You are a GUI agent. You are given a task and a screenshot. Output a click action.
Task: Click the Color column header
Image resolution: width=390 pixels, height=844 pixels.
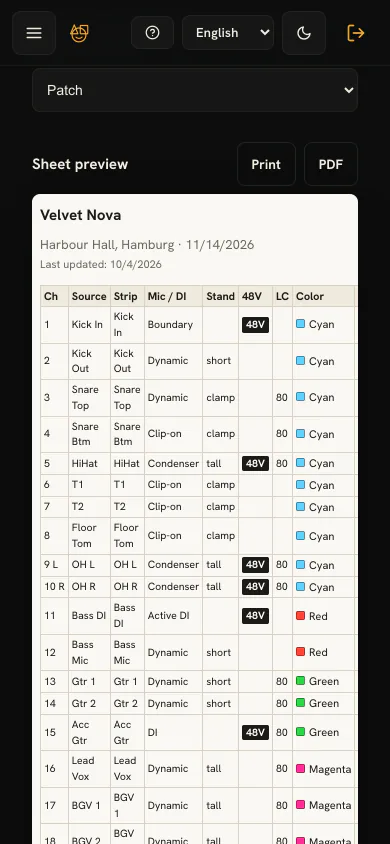coord(324,296)
